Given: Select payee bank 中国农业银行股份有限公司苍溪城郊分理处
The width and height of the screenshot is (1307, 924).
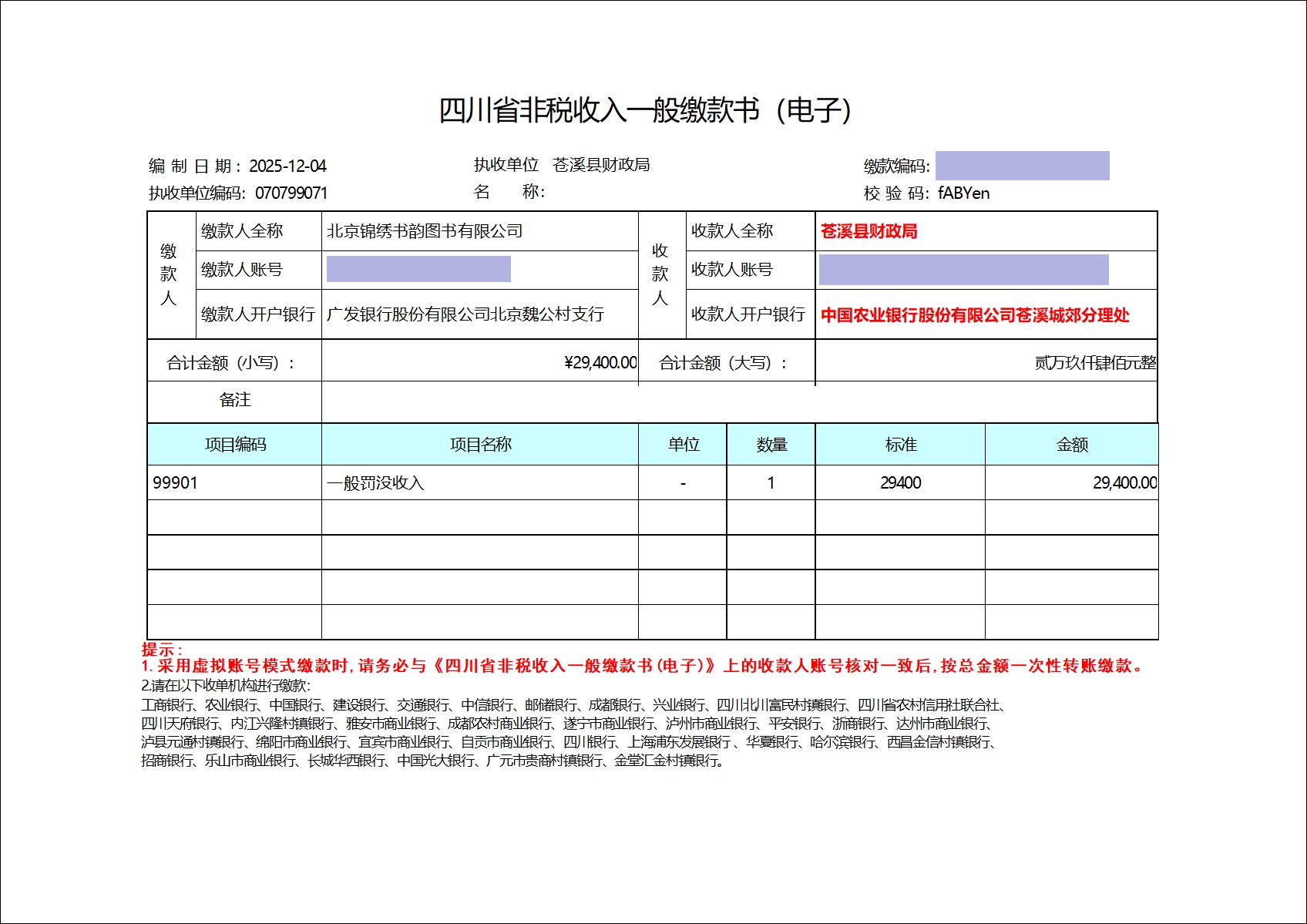Looking at the screenshot, I should tap(975, 315).
